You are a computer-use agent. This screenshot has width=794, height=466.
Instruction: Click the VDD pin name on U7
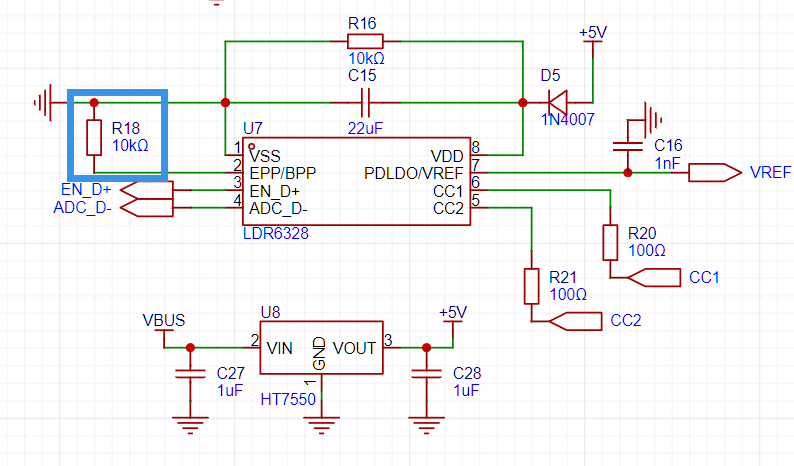pyautogui.click(x=447, y=156)
